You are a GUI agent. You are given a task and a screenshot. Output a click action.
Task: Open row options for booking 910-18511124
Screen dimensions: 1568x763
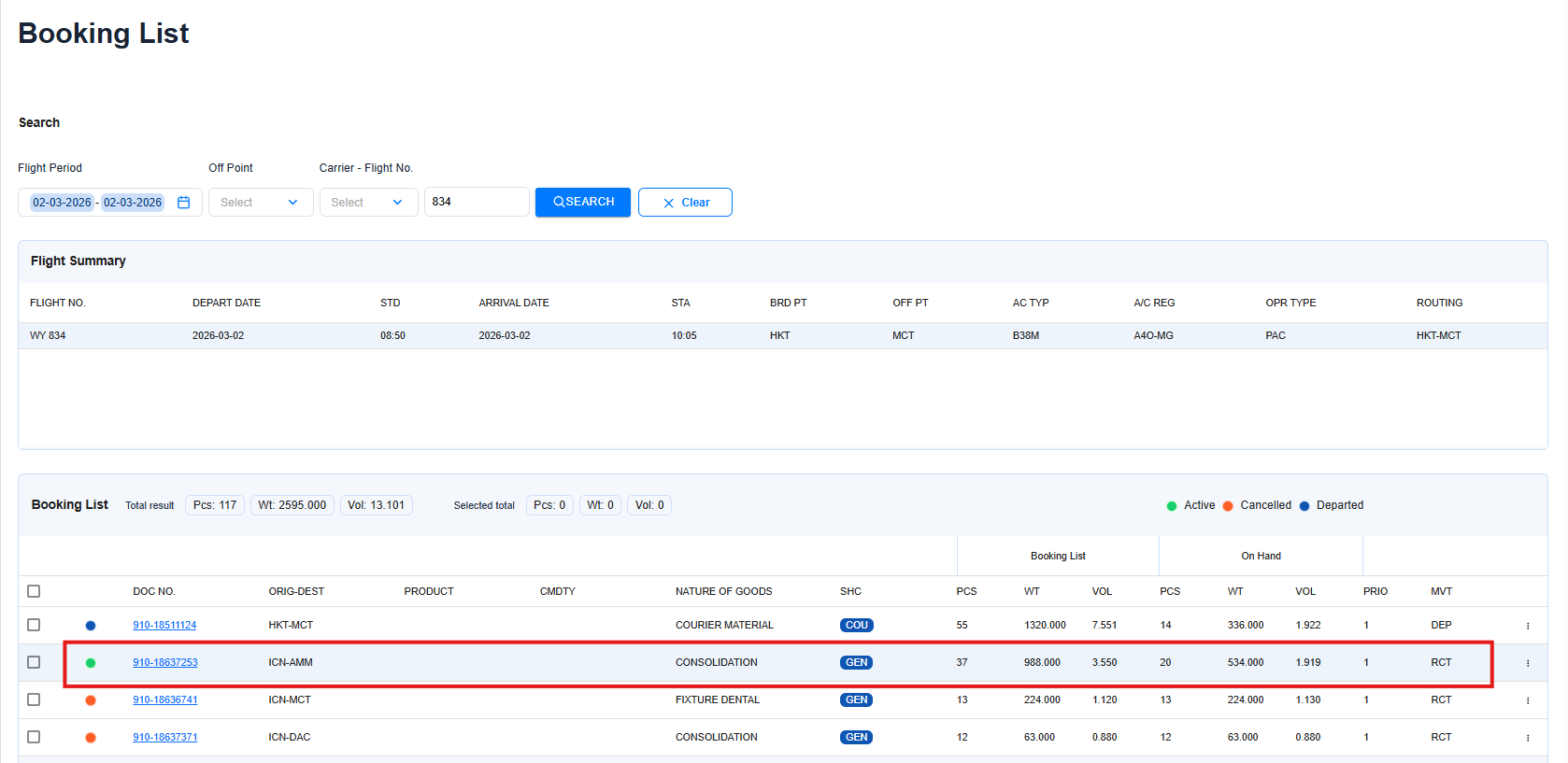(x=1528, y=626)
